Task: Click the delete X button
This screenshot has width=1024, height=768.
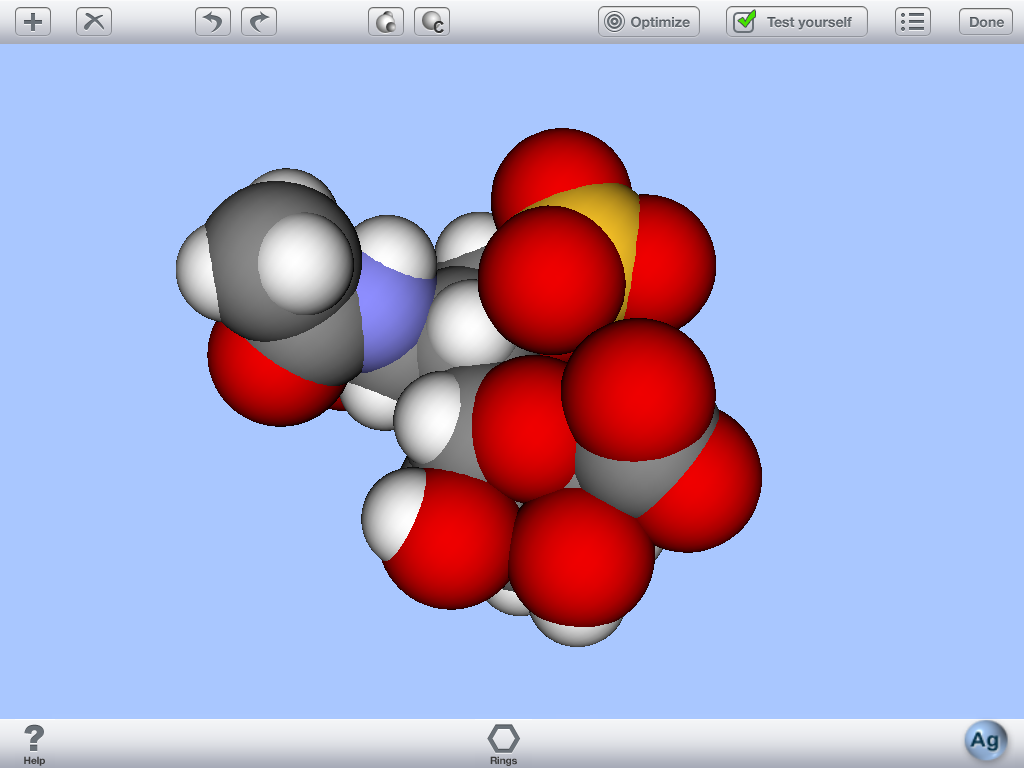Action: tap(94, 22)
